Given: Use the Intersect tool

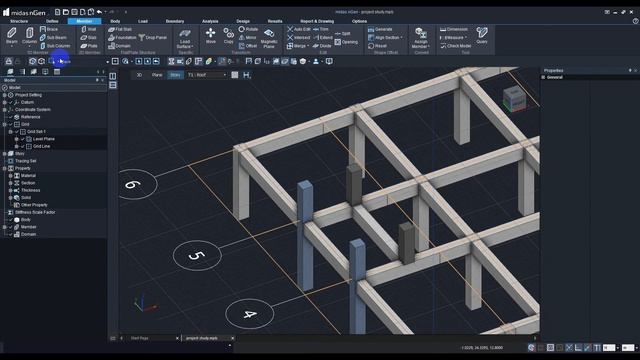Looking at the screenshot, I should pos(298,38).
